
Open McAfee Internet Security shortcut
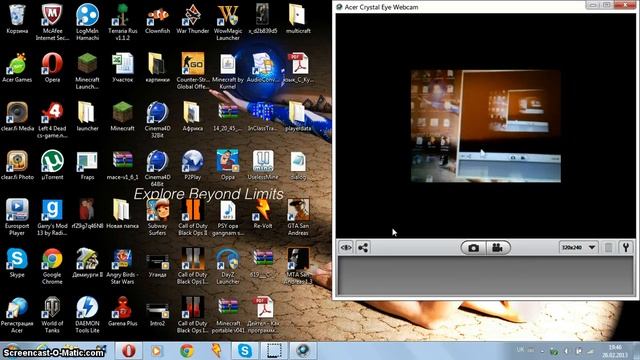(x=52, y=22)
